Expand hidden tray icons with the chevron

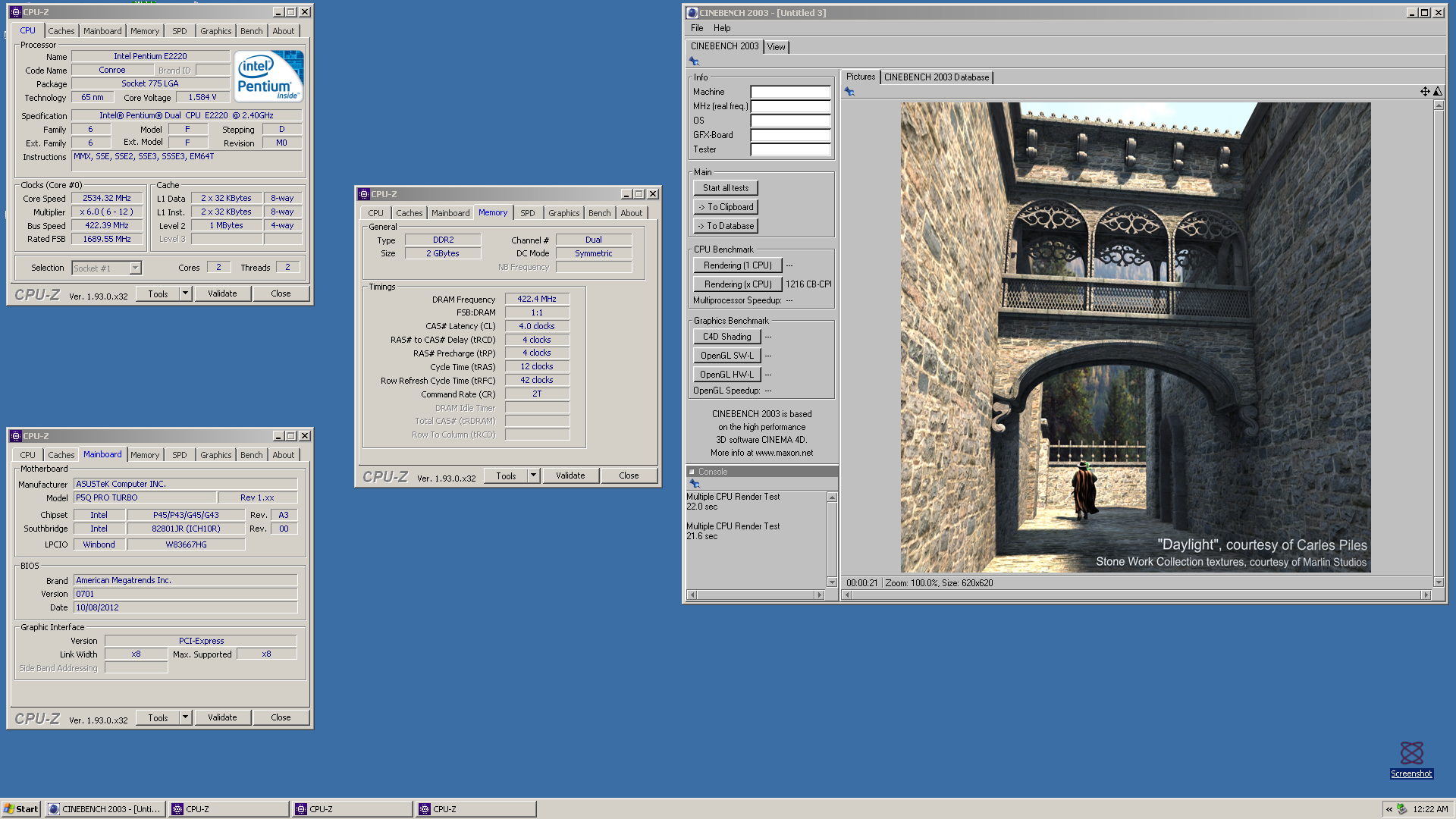[x=1389, y=809]
